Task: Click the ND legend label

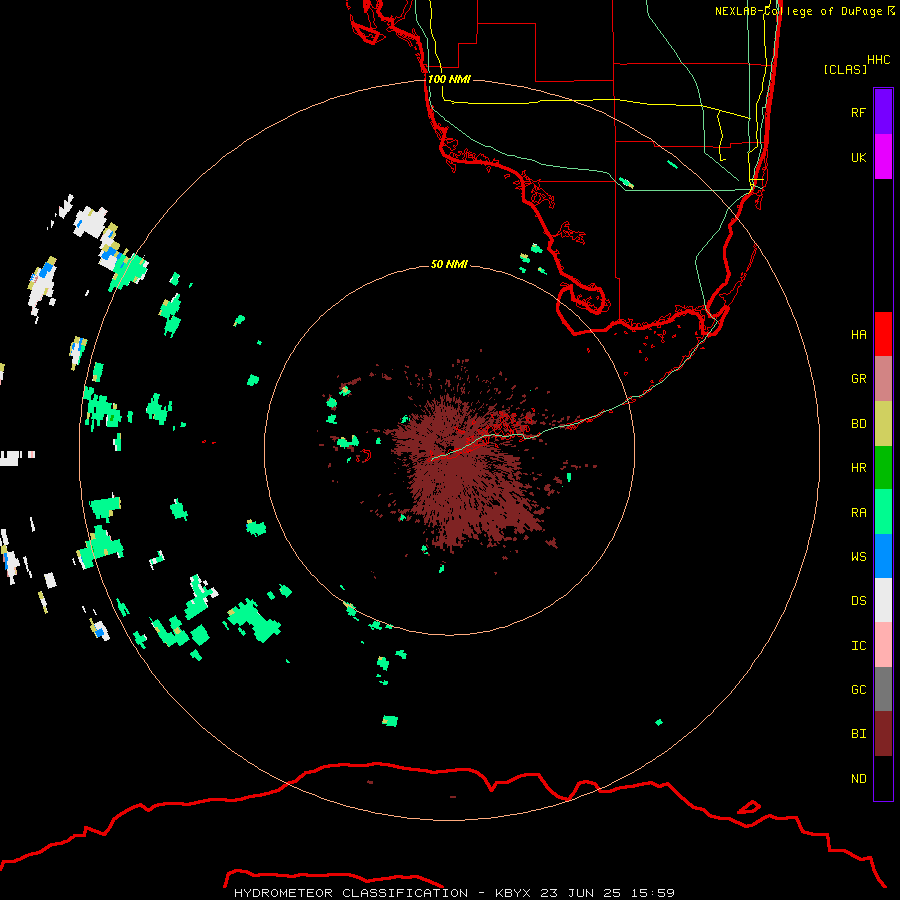Action: pyautogui.click(x=859, y=779)
